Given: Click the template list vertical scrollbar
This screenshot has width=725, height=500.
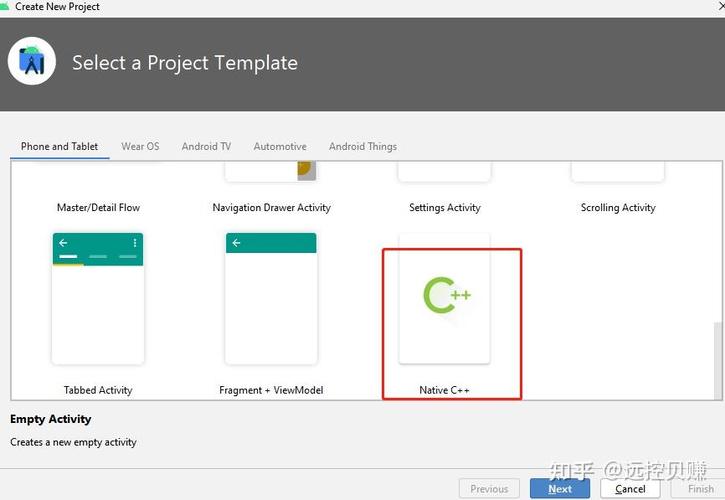Looking at the screenshot, I should [x=717, y=361].
